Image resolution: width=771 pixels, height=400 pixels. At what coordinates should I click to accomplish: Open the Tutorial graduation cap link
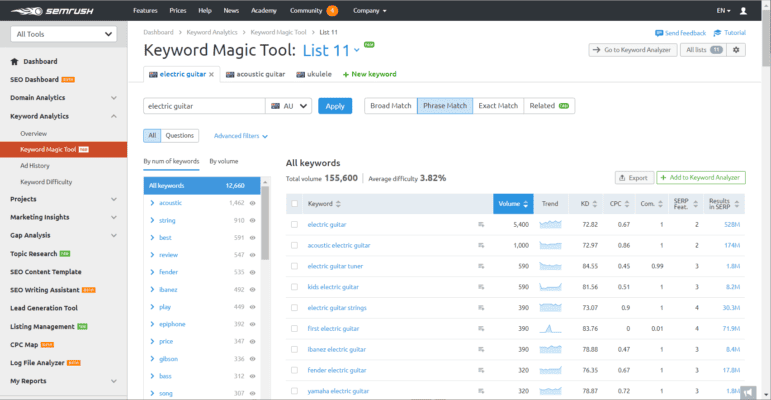click(730, 33)
